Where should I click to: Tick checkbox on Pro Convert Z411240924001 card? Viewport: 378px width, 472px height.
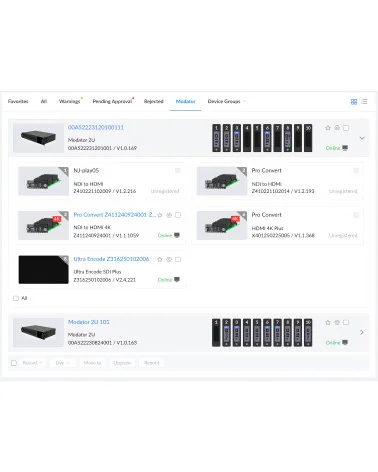pos(178,215)
